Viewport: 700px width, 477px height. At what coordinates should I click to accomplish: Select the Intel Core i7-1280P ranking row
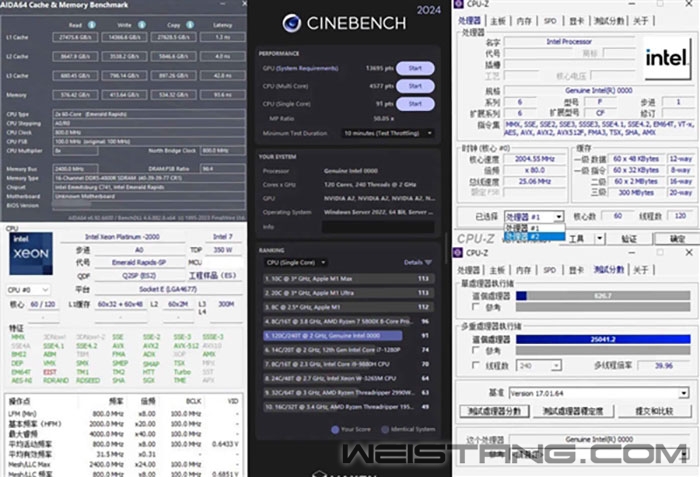(x=348, y=350)
